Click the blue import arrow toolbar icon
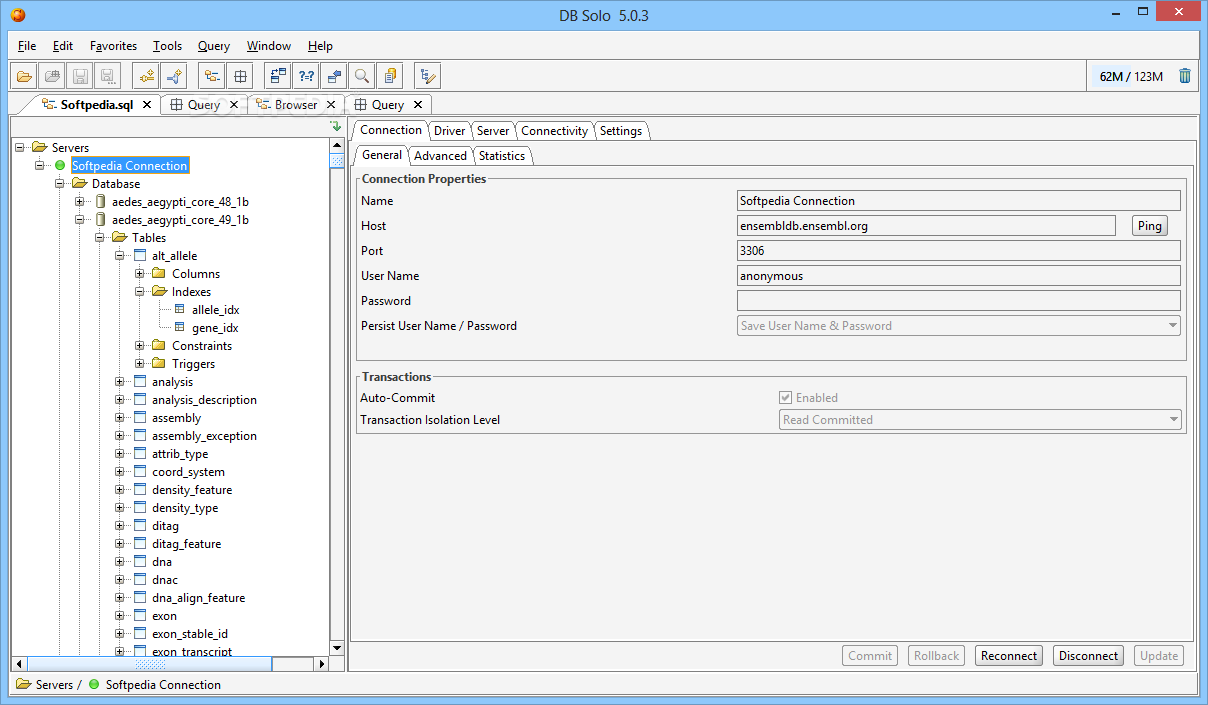Viewport: 1208px width, 705px height. point(334,76)
